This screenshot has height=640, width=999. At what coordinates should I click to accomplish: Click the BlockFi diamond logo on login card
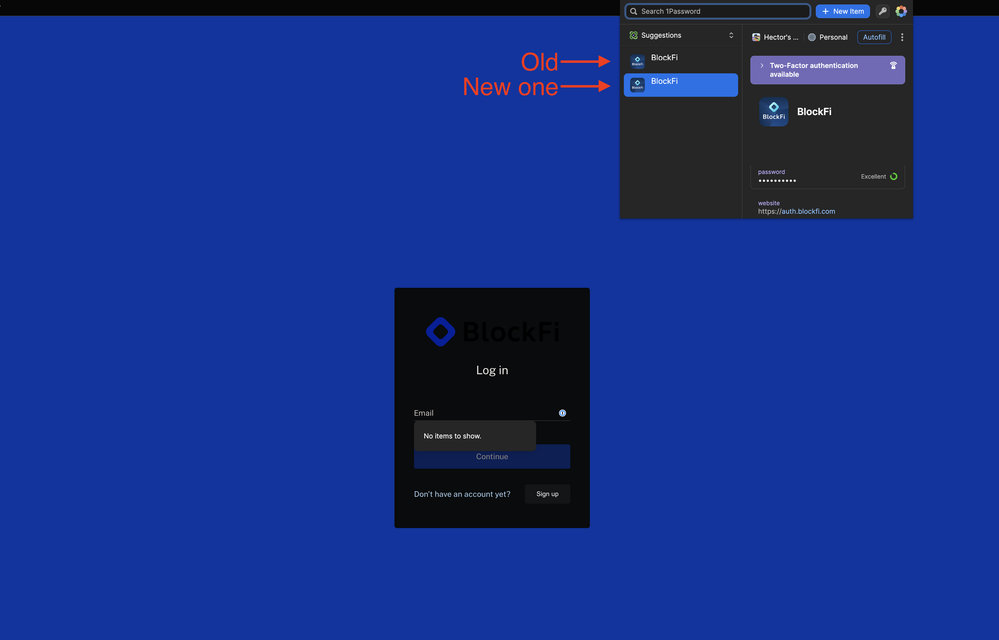(x=441, y=331)
